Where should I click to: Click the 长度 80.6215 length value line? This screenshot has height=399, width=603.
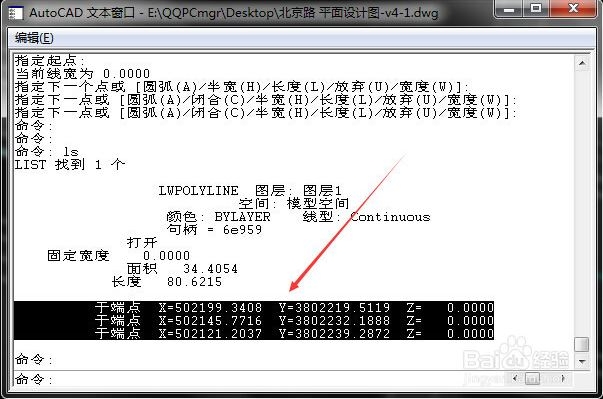click(x=167, y=281)
